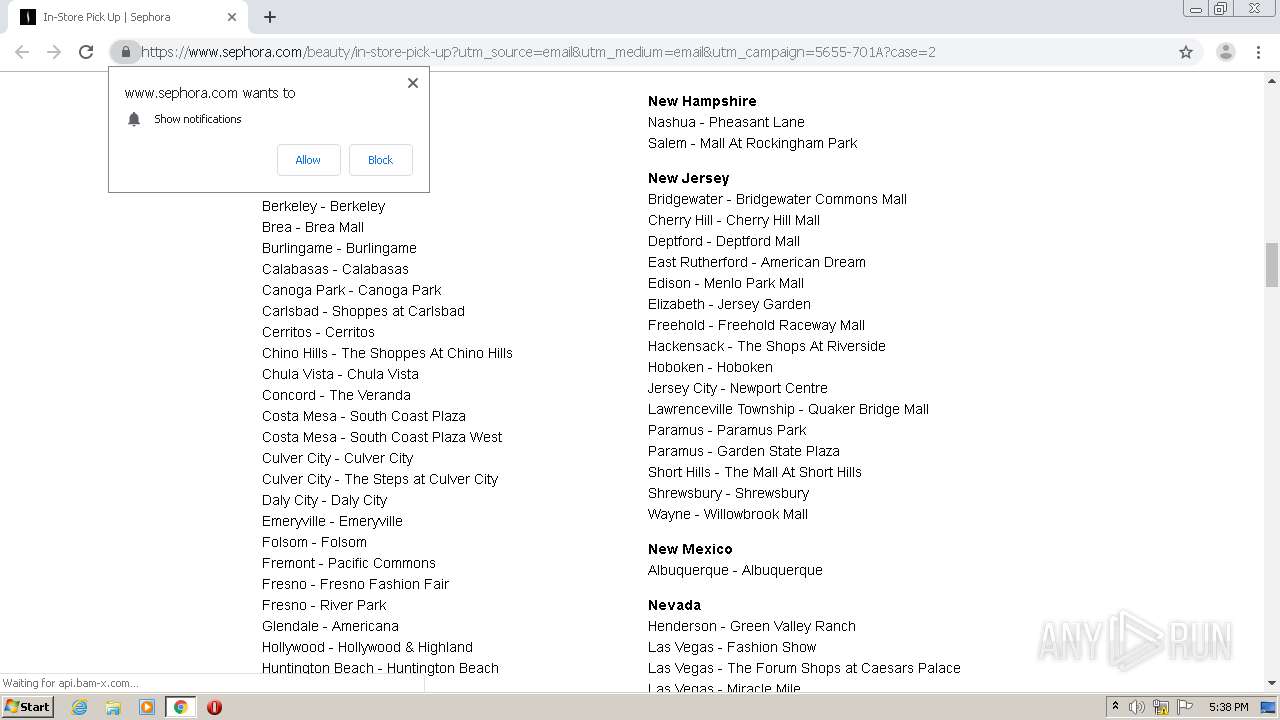
Task: Bookmark this page with star icon
Action: tap(1186, 52)
